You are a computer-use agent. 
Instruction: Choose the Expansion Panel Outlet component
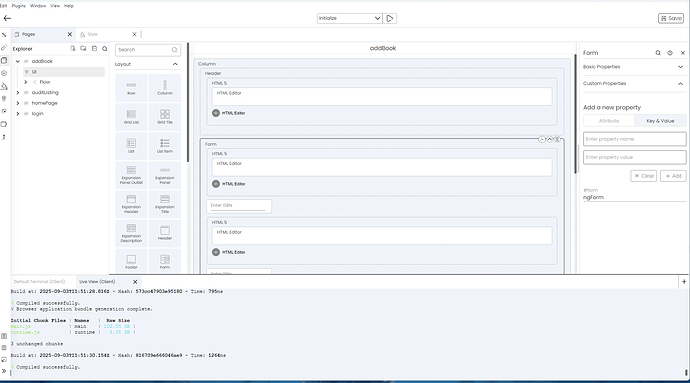pos(131,175)
